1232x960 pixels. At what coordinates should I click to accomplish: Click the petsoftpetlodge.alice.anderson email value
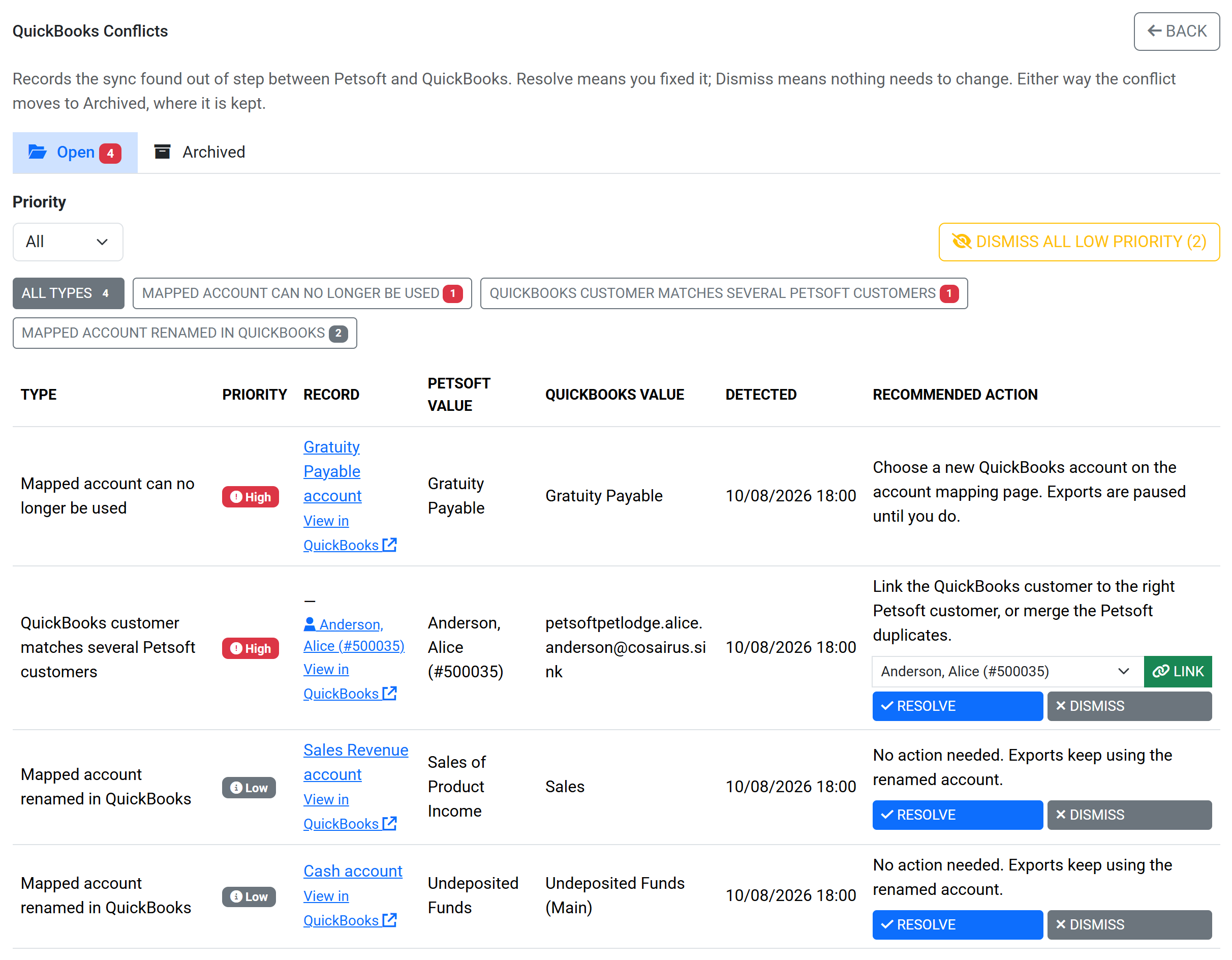[x=625, y=647]
